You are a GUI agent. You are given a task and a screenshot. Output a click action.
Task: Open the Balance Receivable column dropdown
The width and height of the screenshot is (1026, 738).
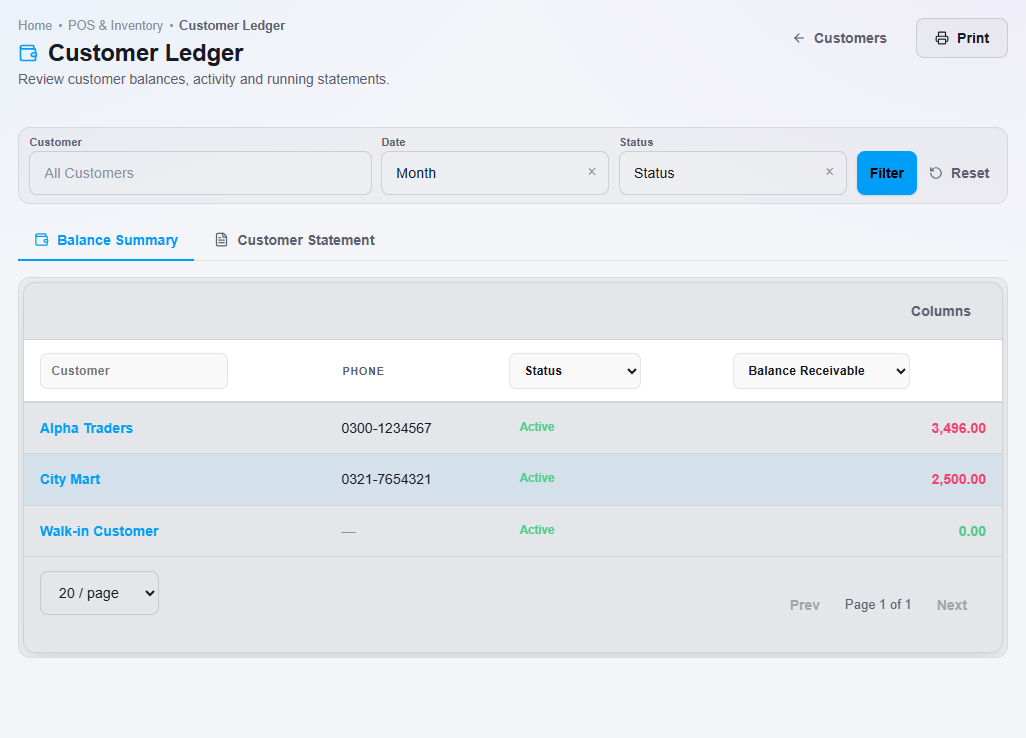tap(821, 371)
